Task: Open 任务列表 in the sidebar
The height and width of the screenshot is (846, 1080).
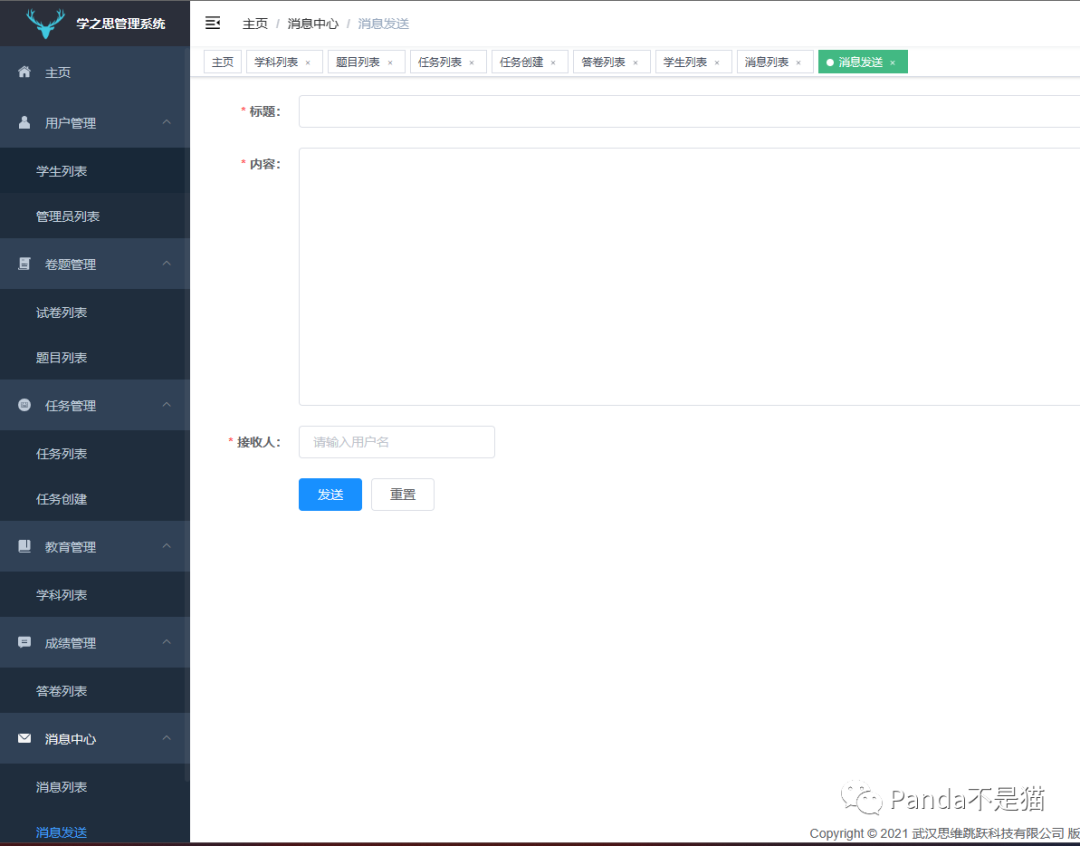Action: tap(95, 453)
